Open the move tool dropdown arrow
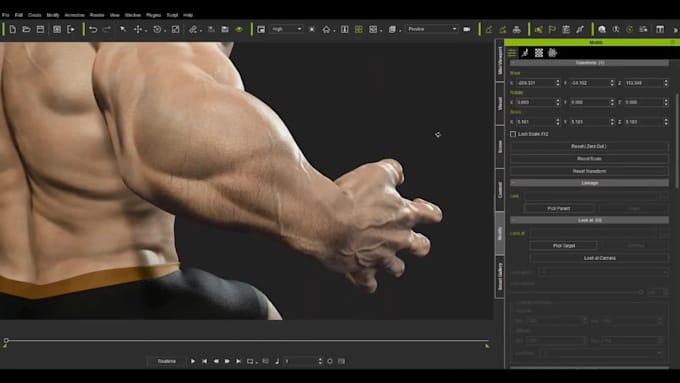 click(146, 31)
